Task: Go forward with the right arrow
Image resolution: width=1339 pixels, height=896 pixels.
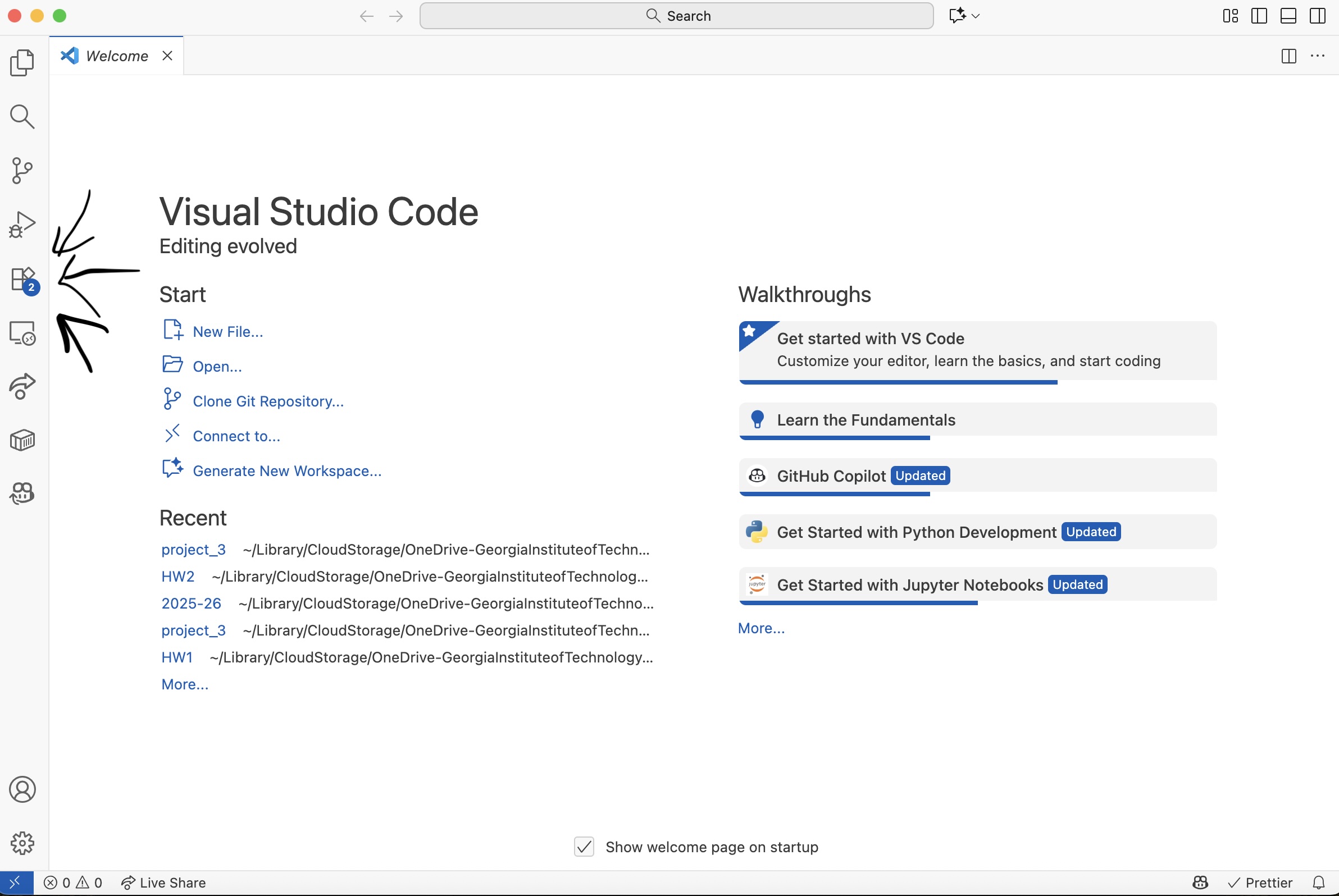Action: [x=395, y=16]
